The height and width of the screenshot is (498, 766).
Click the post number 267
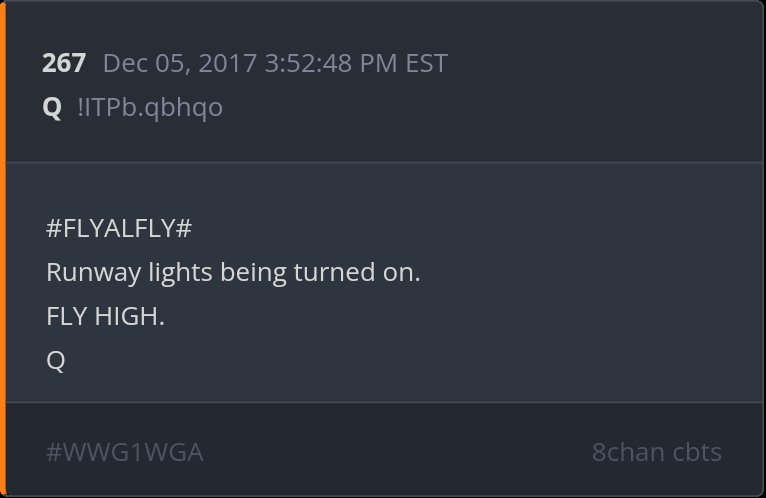(x=63, y=63)
